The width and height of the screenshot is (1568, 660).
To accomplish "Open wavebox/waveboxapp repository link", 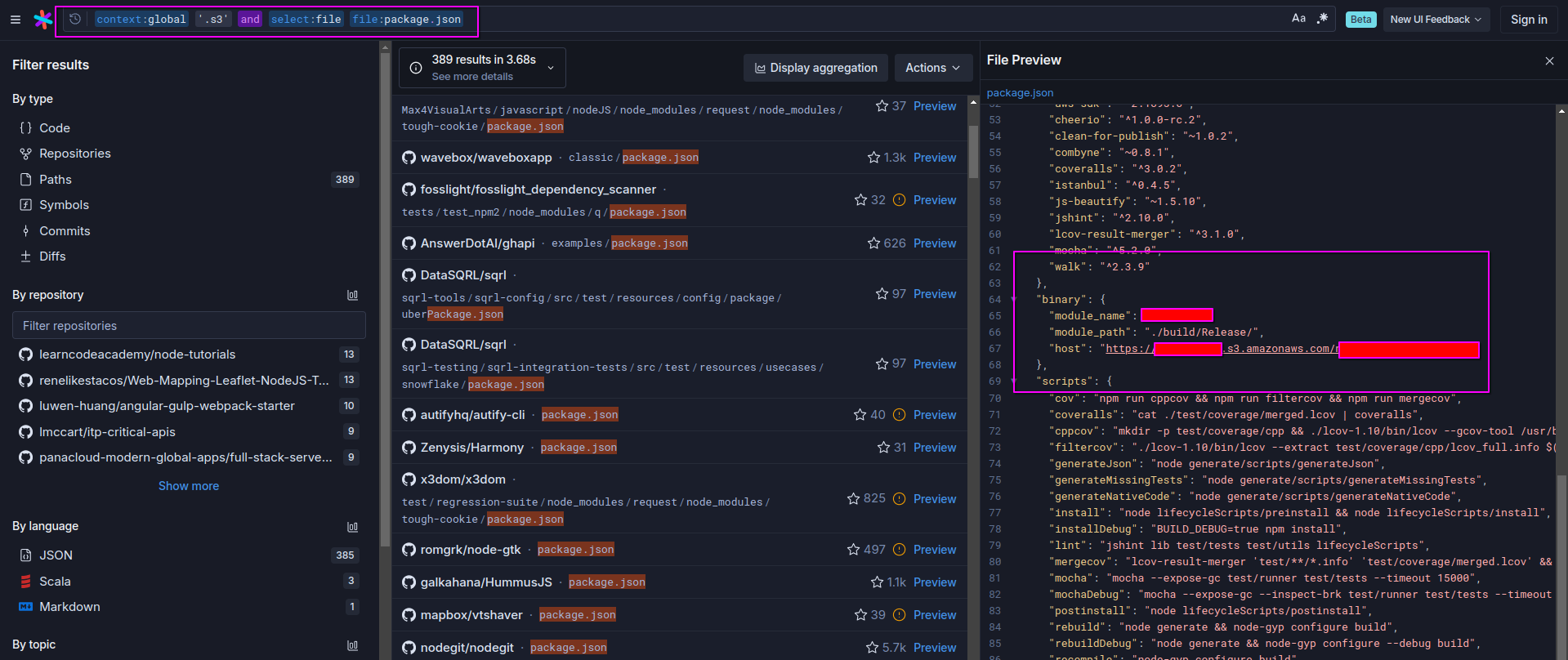I will coord(486,158).
